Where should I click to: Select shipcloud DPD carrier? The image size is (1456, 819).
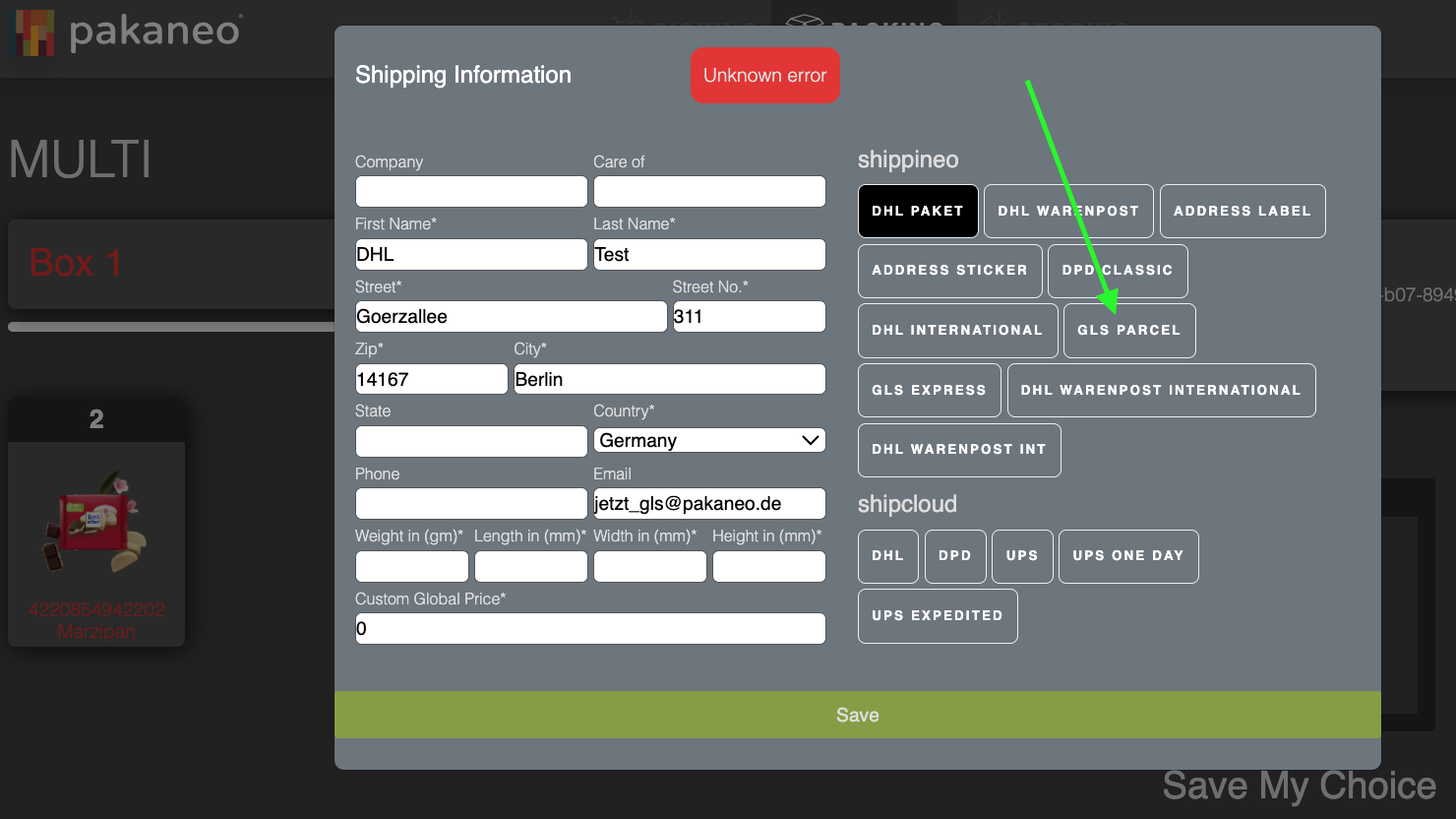(x=954, y=556)
